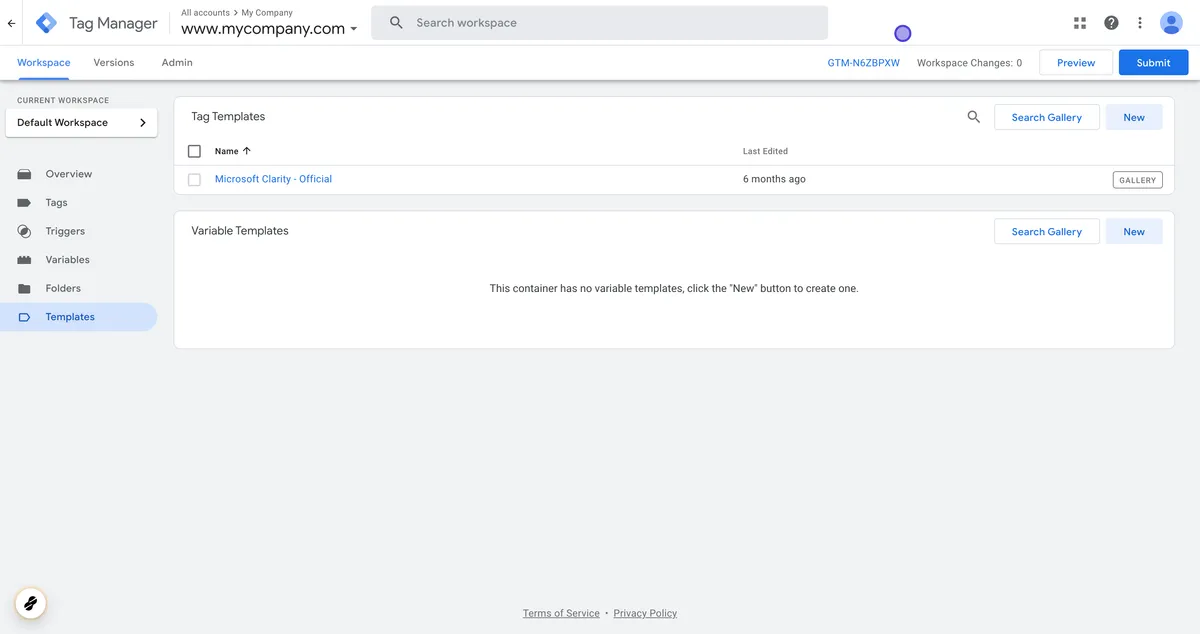Click the Variable Templates heading

(x=240, y=230)
